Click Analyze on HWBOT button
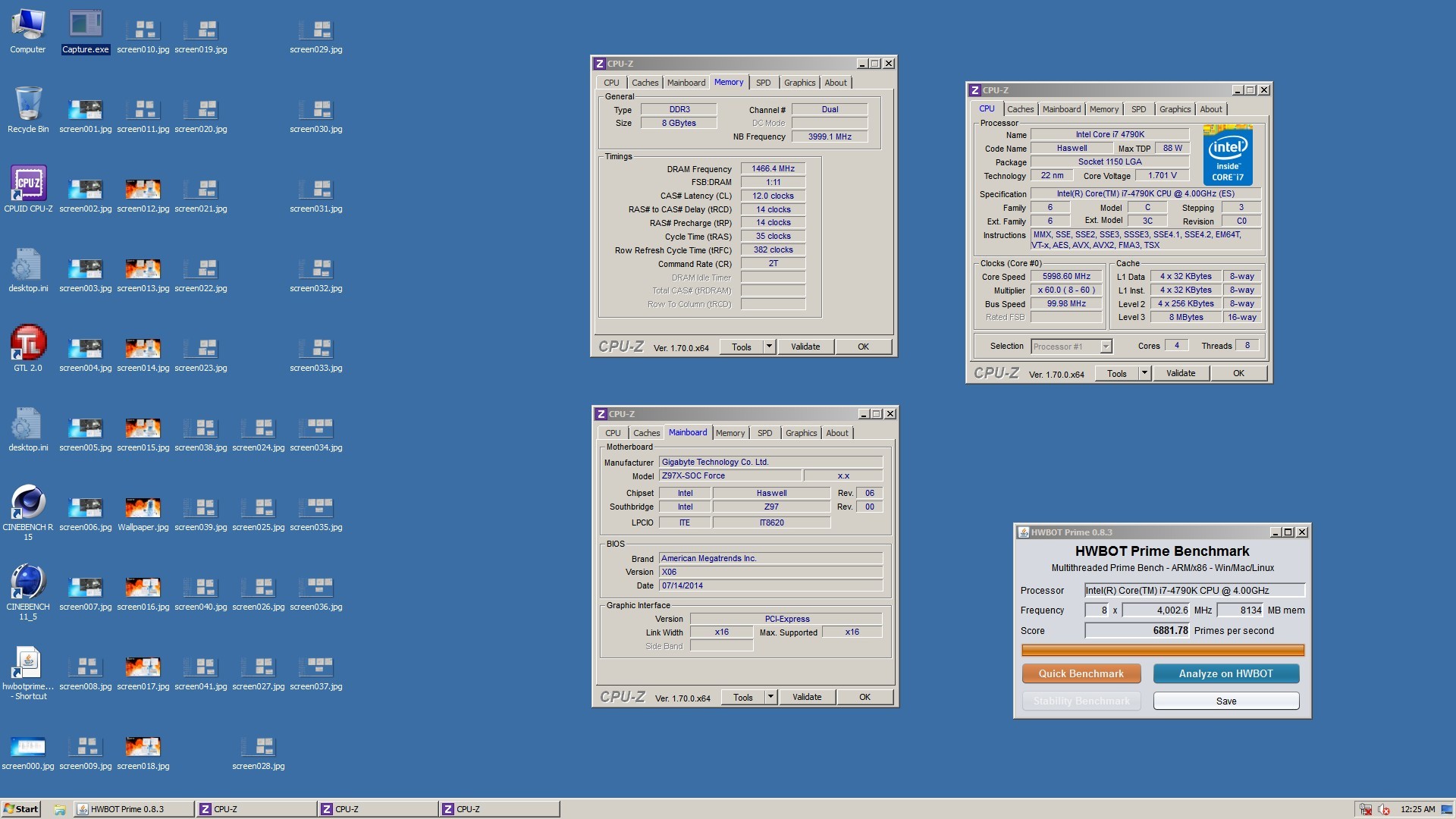 click(x=1226, y=673)
